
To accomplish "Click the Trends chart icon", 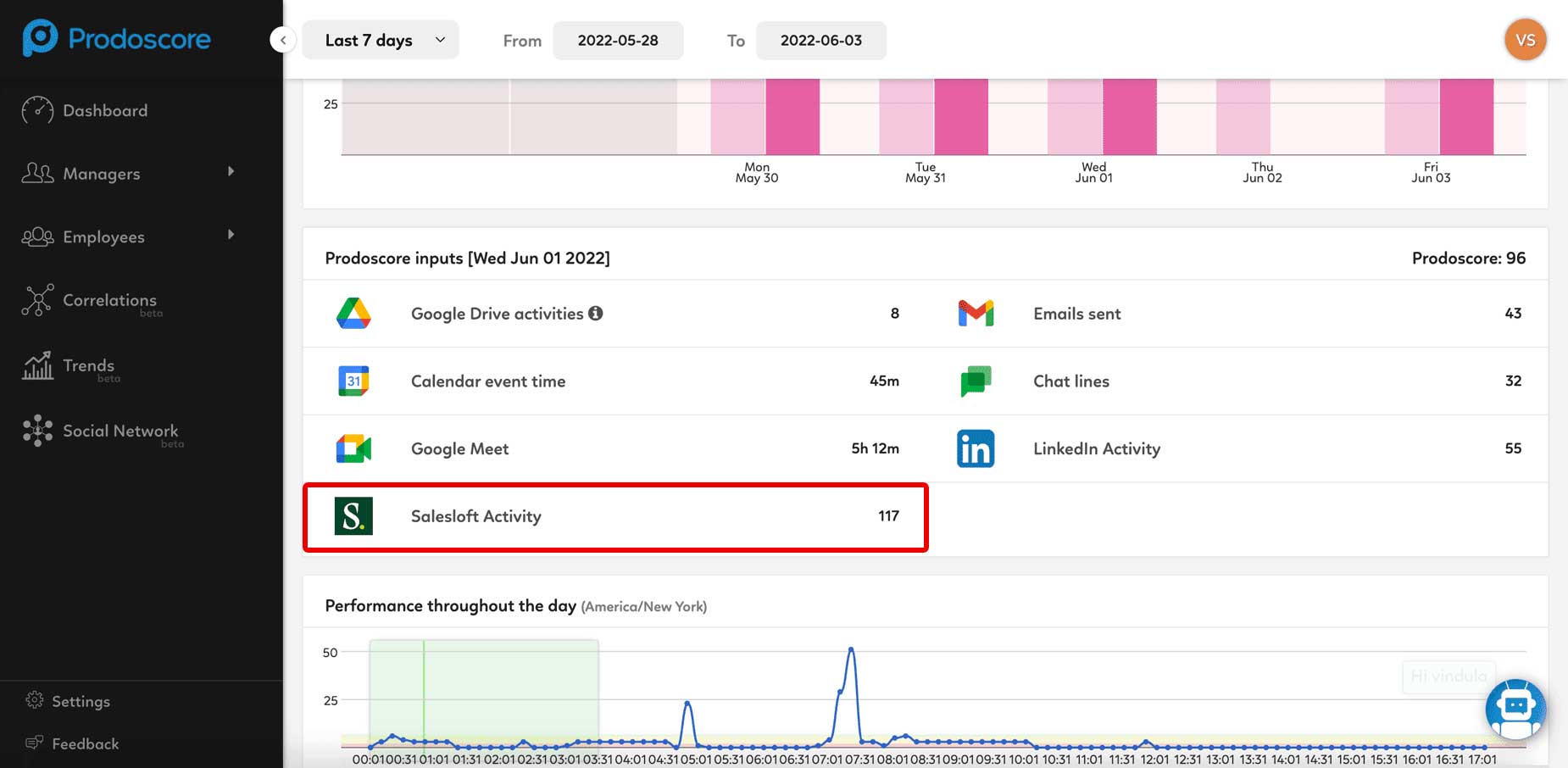I will tap(37, 365).
